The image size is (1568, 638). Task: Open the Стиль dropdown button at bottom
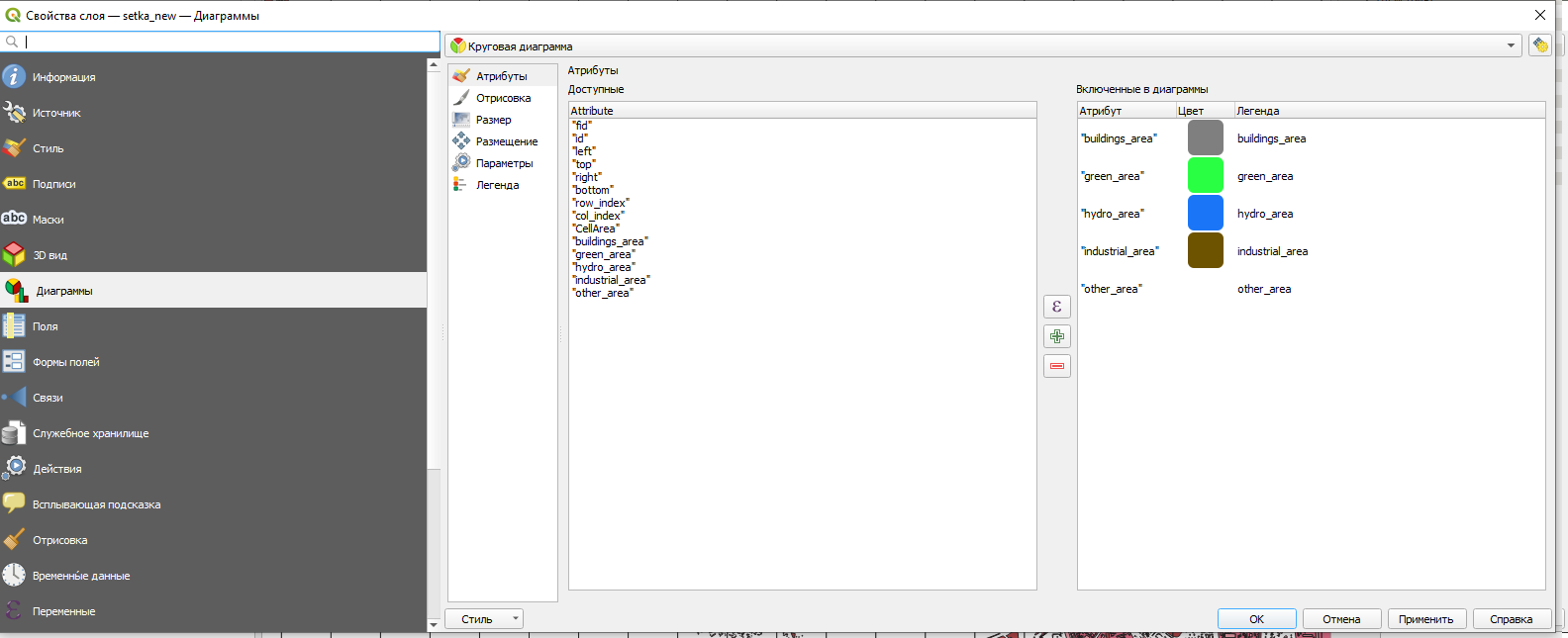coord(484,619)
